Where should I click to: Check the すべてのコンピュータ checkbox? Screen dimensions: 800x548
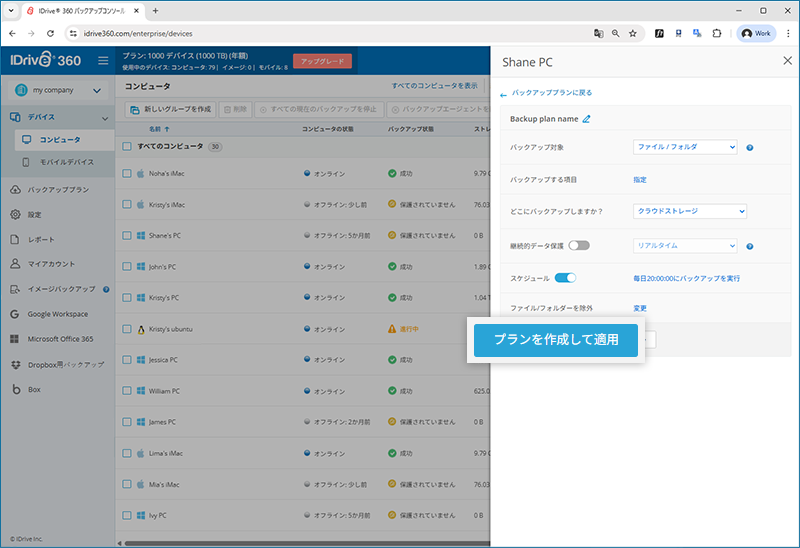click(127, 146)
